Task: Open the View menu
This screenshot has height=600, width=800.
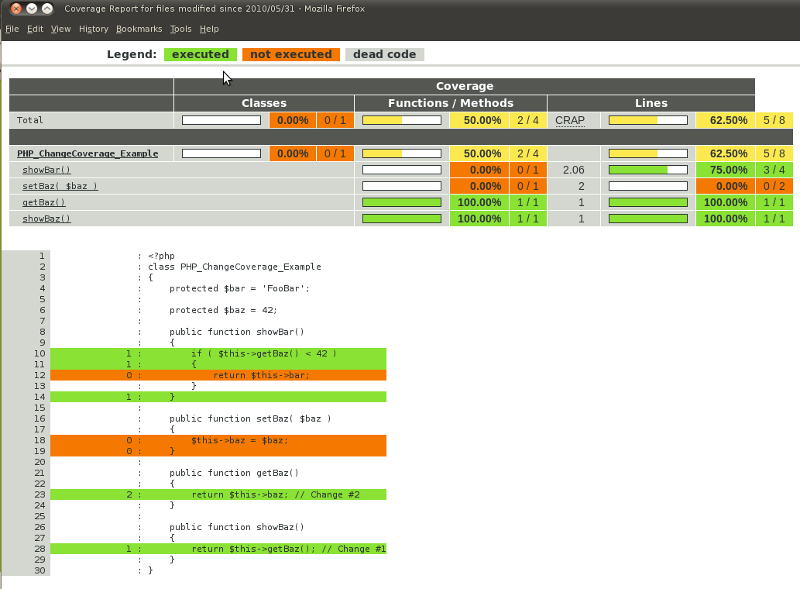Action: [x=60, y=29]
